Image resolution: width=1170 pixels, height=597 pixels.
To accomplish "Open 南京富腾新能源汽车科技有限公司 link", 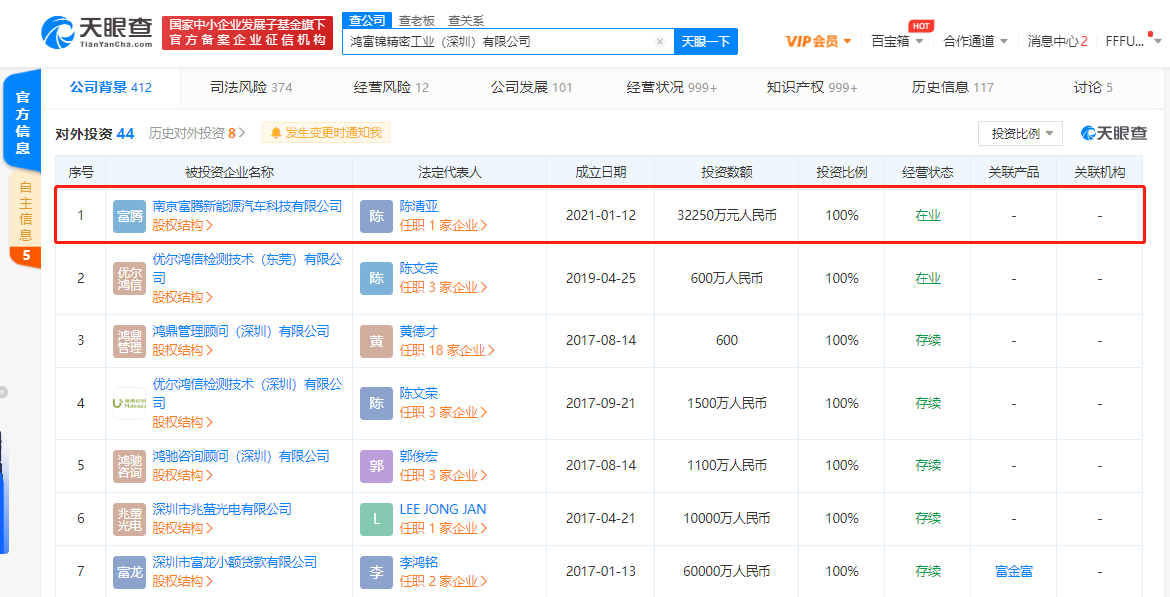I will (x=247, y=206).
